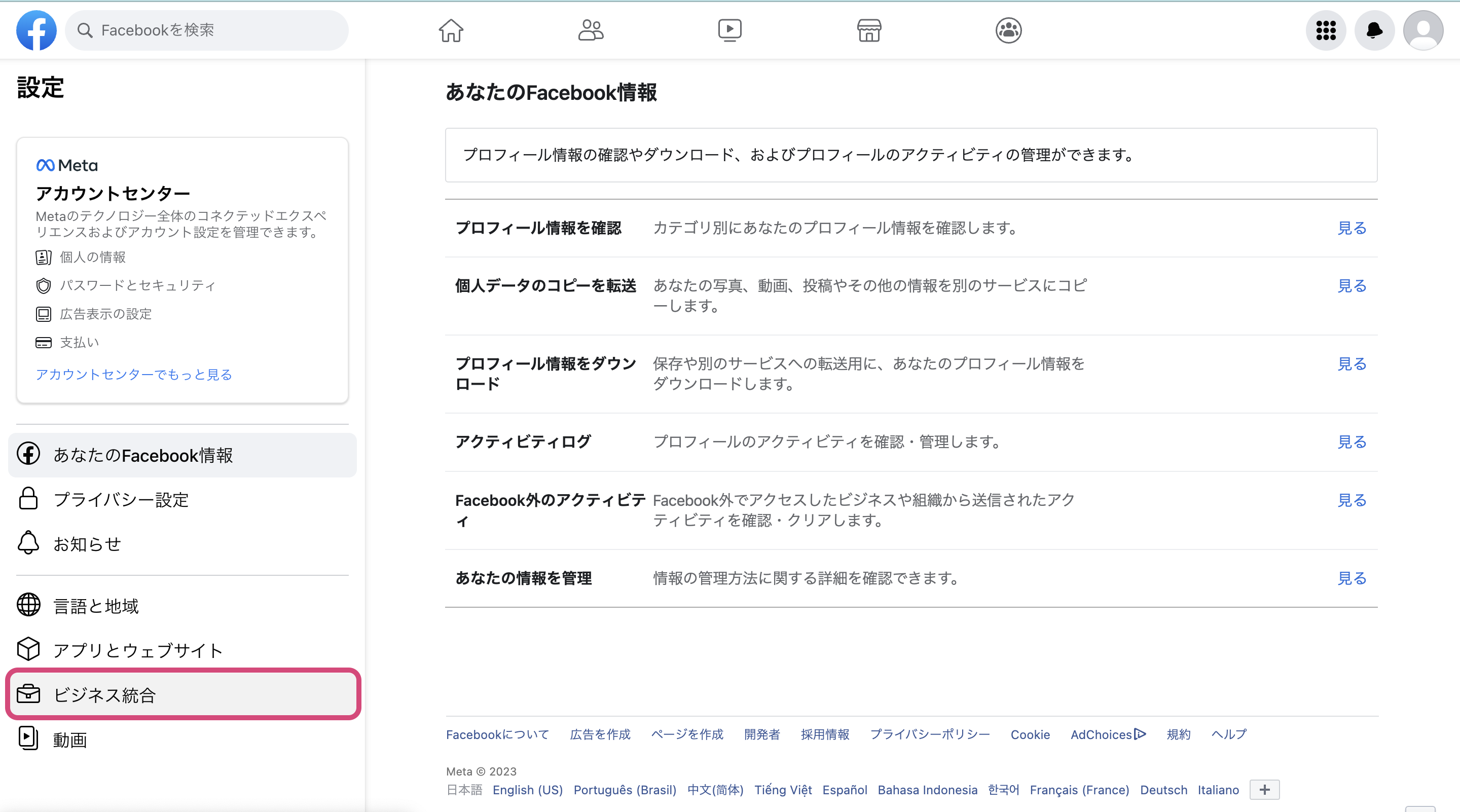This screenshot has width=1460, height=812.
Task: Click the 開発者 footer link
Action: [762, 735]
